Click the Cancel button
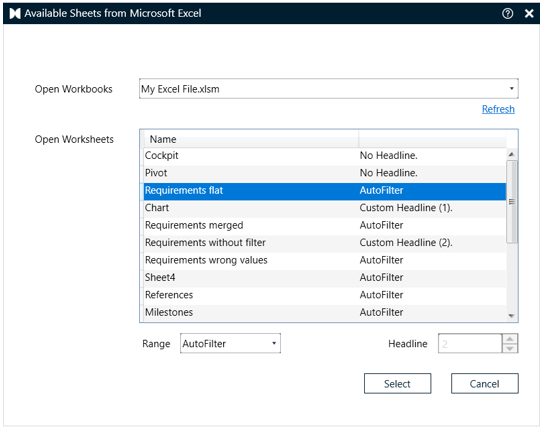This screenshot has height=430, width=544. coord(484,383)
